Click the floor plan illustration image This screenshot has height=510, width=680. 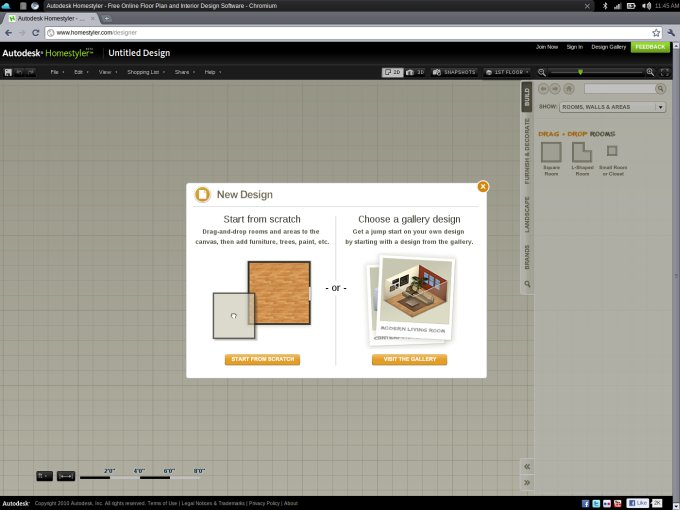262,300
